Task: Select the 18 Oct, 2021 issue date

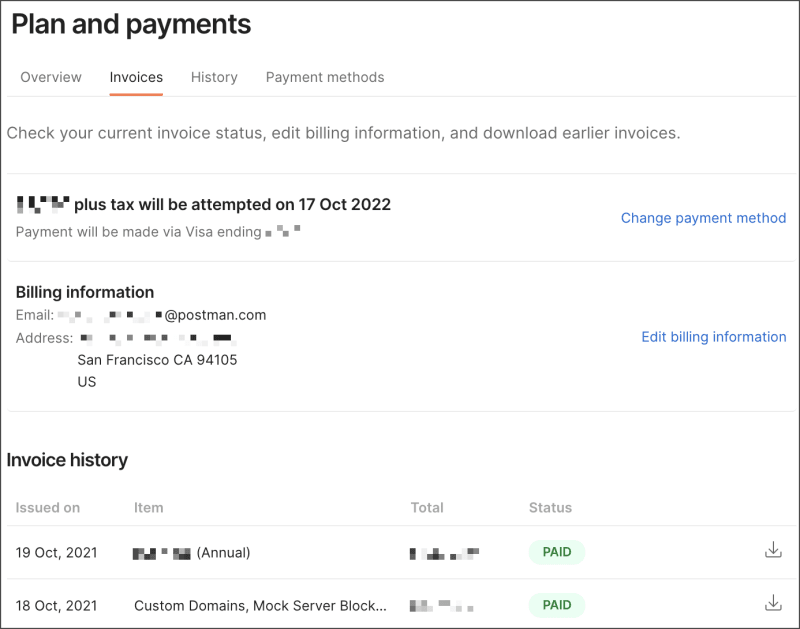Action: (57, 605)
